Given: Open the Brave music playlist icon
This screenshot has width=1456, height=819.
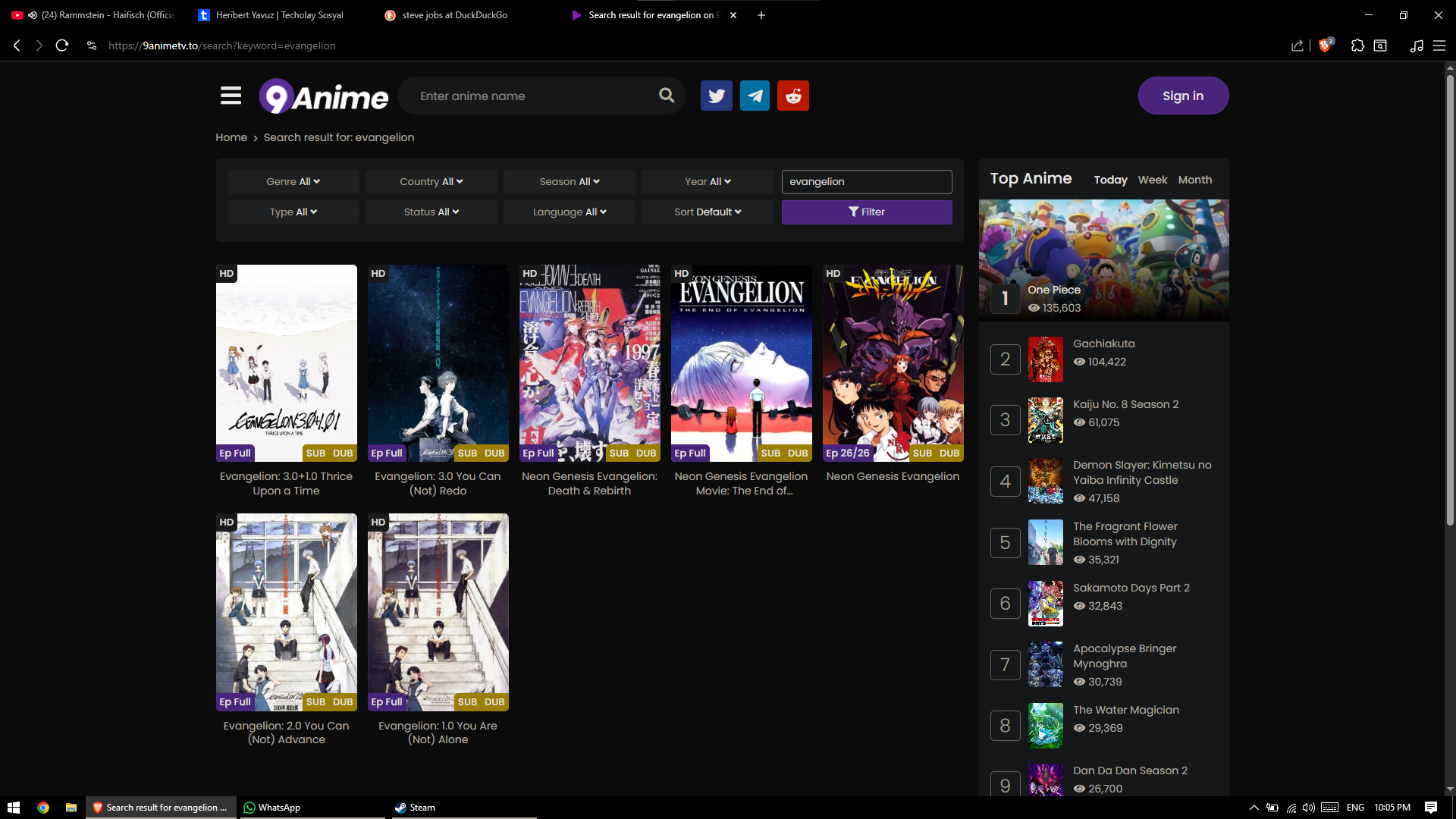Looking at the screenshot, I should (1417, 45).
